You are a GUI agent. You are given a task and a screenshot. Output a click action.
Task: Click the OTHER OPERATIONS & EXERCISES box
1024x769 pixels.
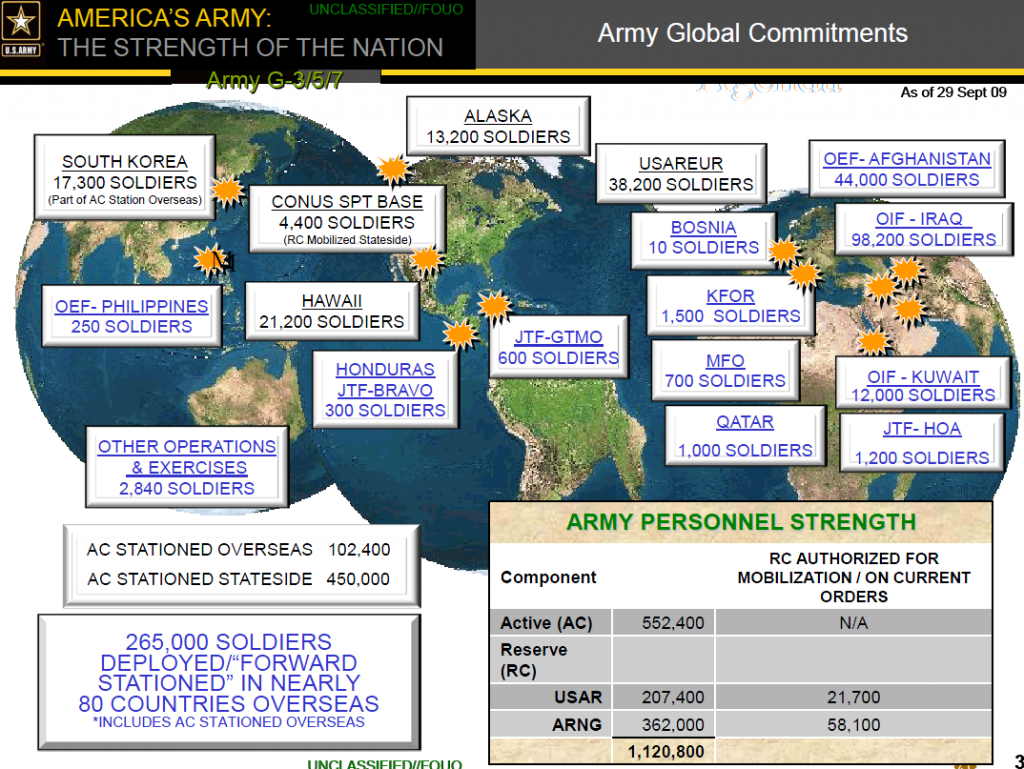(186, 466)
